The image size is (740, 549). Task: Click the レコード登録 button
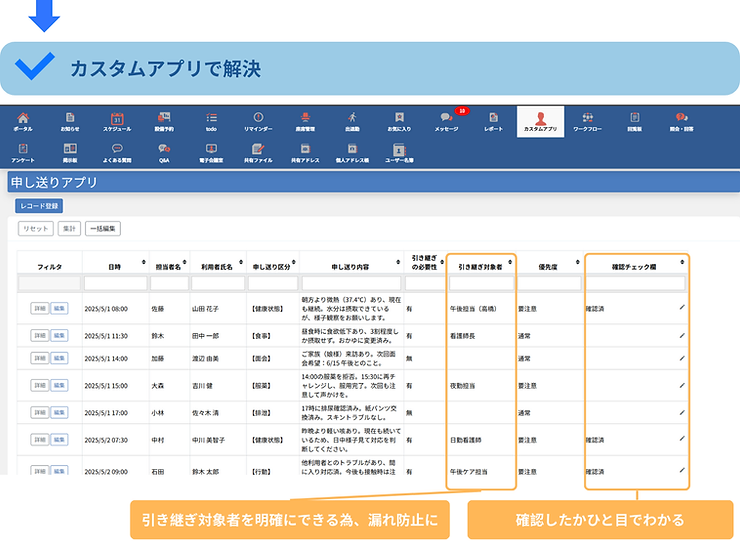[x=39, y=206]
